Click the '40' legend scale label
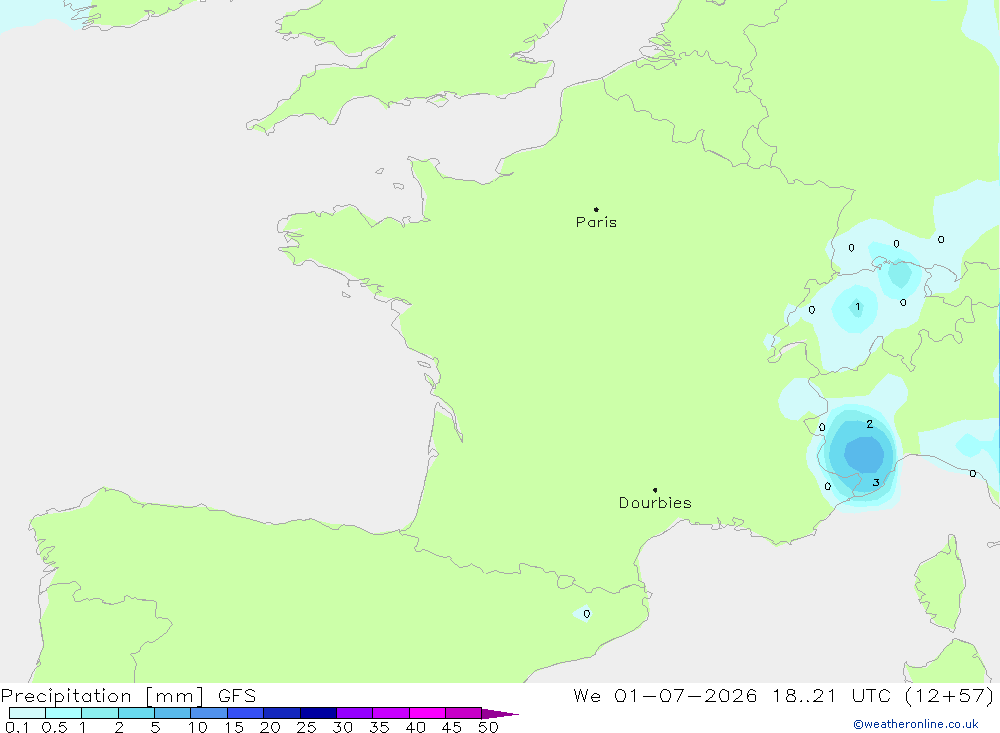Image resolution: width=1000 pixels, height=733 pixels. (416, 727)
